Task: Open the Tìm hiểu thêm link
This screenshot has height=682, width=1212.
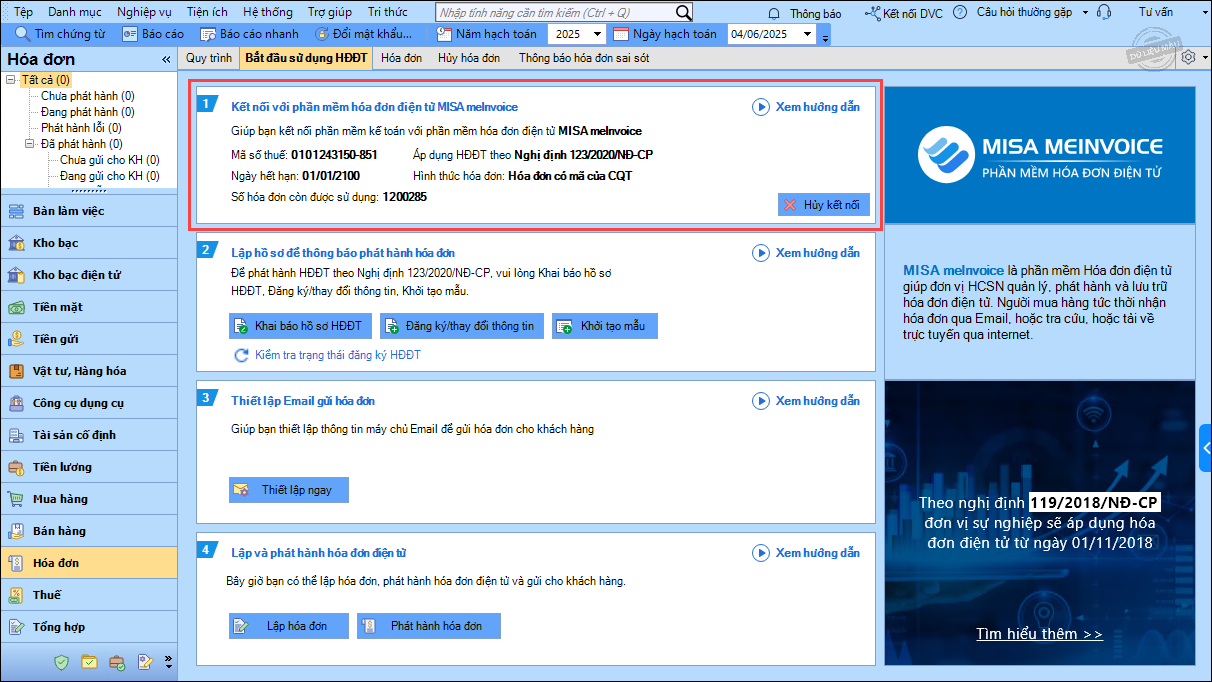Action: tap(1040, 634)
